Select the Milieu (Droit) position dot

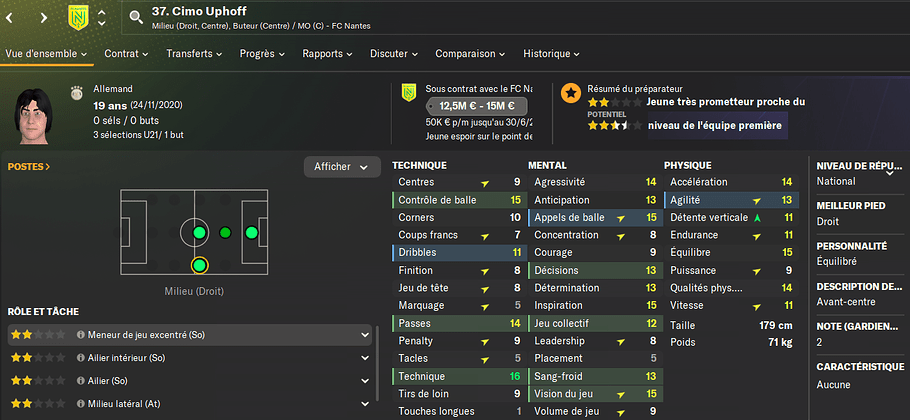[199, 266]
